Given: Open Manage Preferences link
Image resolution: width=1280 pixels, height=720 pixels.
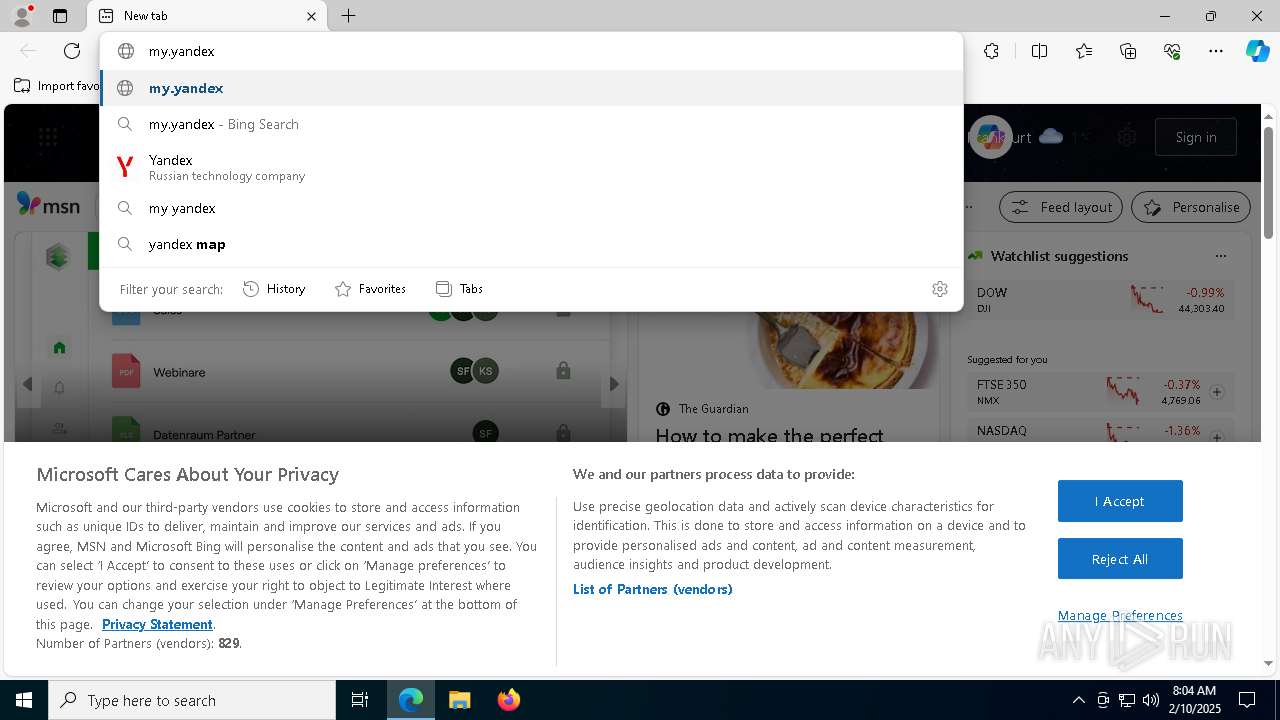Looking at the screenshot, I should 1120,616.
